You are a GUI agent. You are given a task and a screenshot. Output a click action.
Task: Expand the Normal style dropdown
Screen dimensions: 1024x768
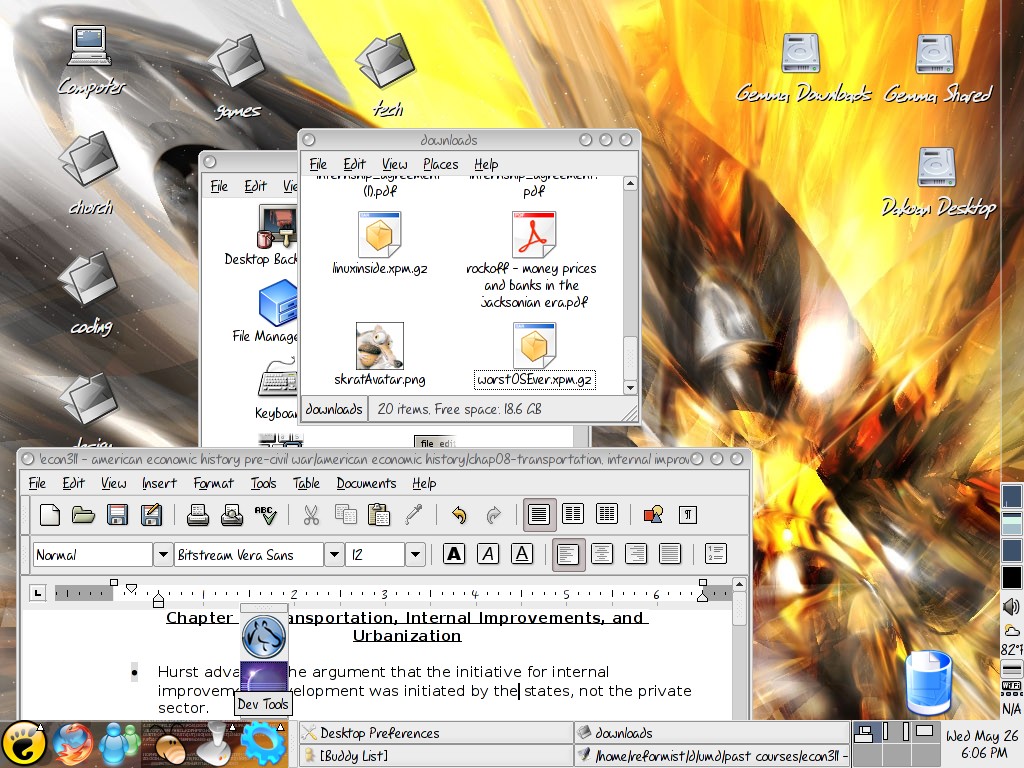[x=163, y=554]
